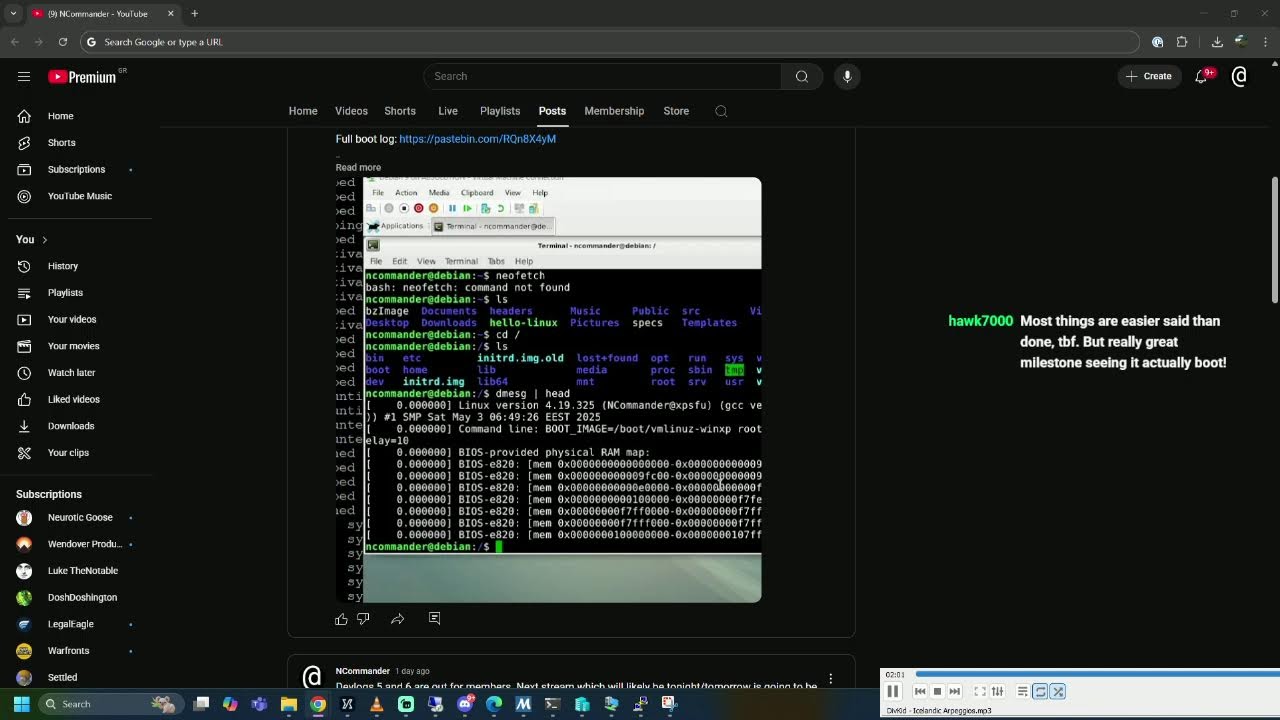The height and width of the screenshot is (720, 1280).
Task: Open the notifications bell
Action: (1201, 76)
